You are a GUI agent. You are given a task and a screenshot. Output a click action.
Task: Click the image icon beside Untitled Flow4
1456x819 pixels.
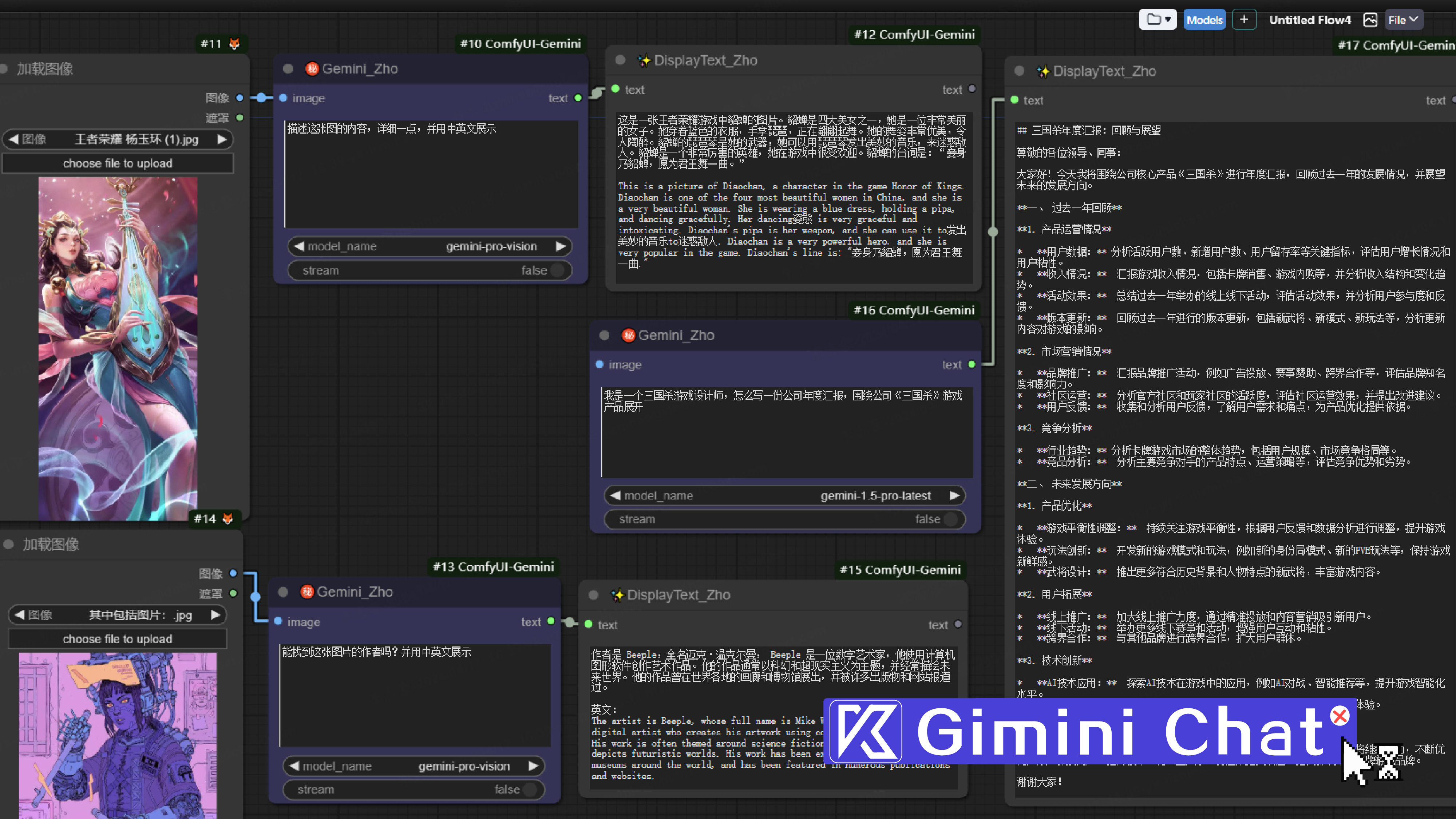pos(1370,20)
